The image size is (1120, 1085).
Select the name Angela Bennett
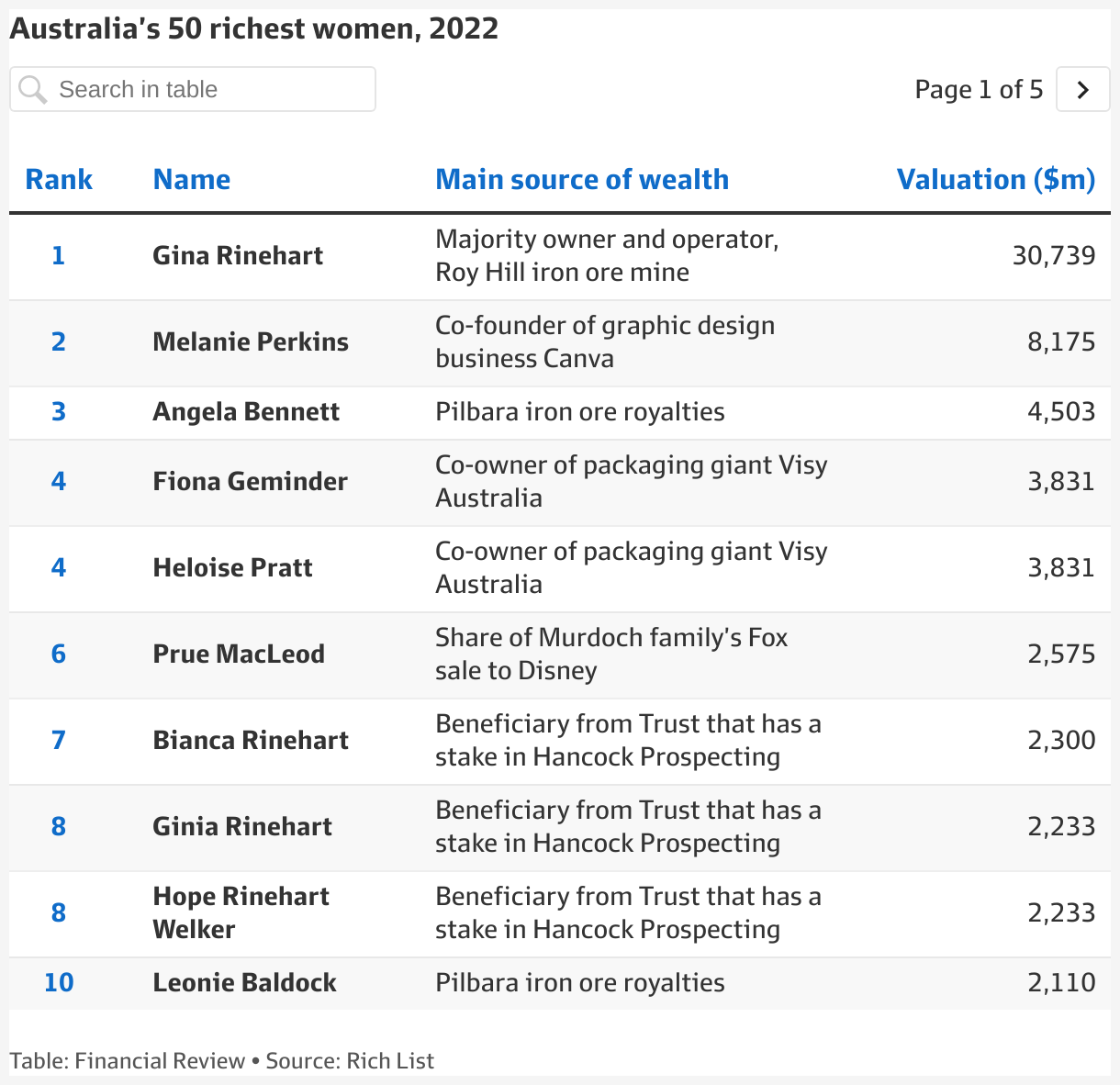click(x=246, y=411)
